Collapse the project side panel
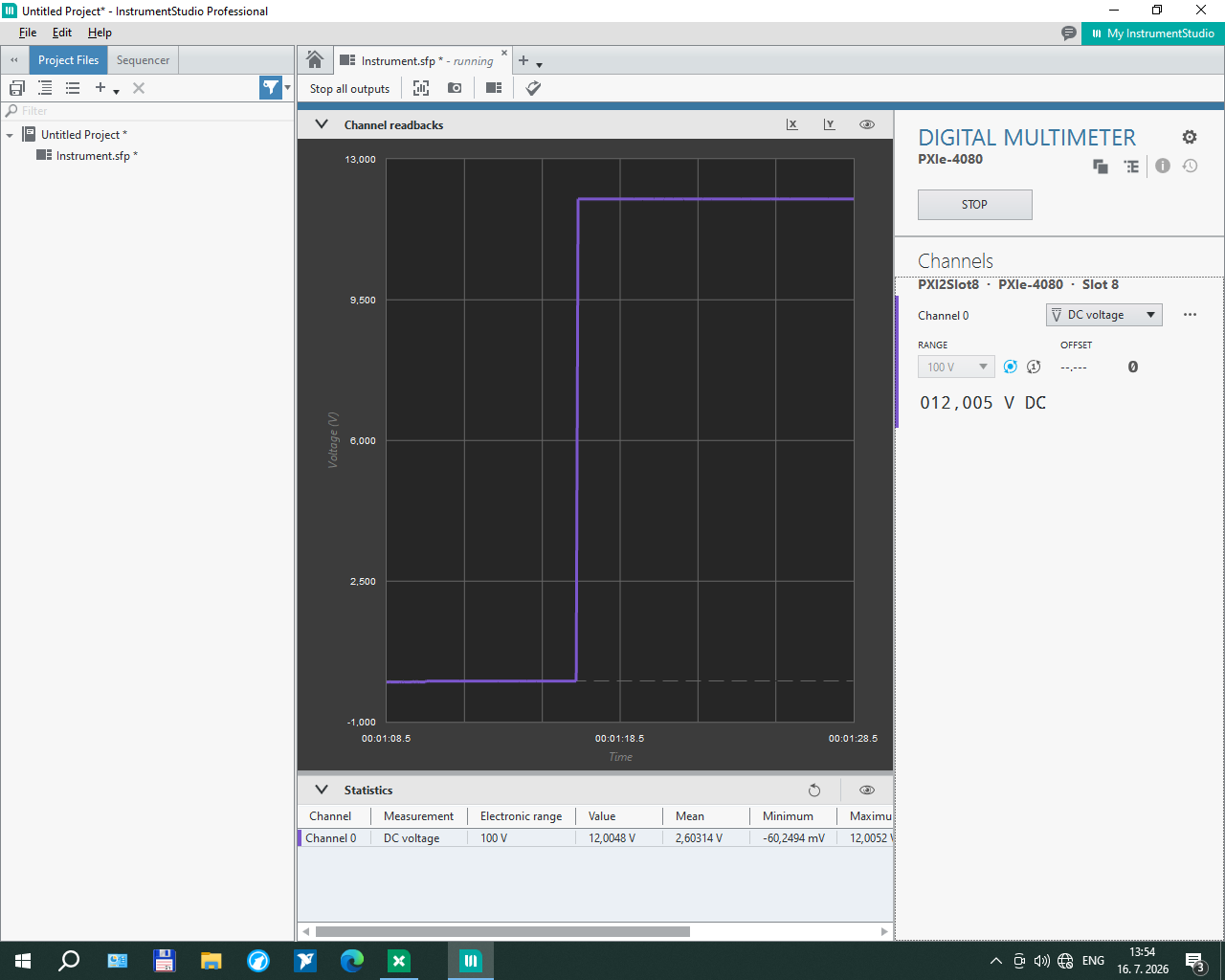The image size is (1225, 980). click(14, 60)
